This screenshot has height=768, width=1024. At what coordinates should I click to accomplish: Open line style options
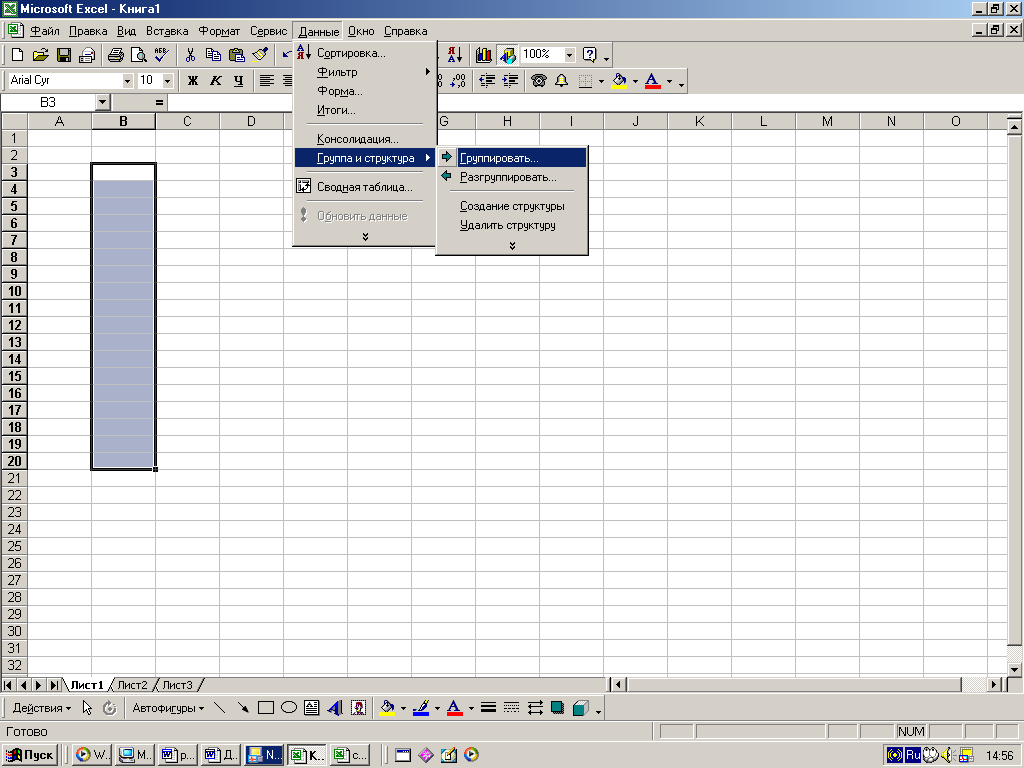click(488, 708)
